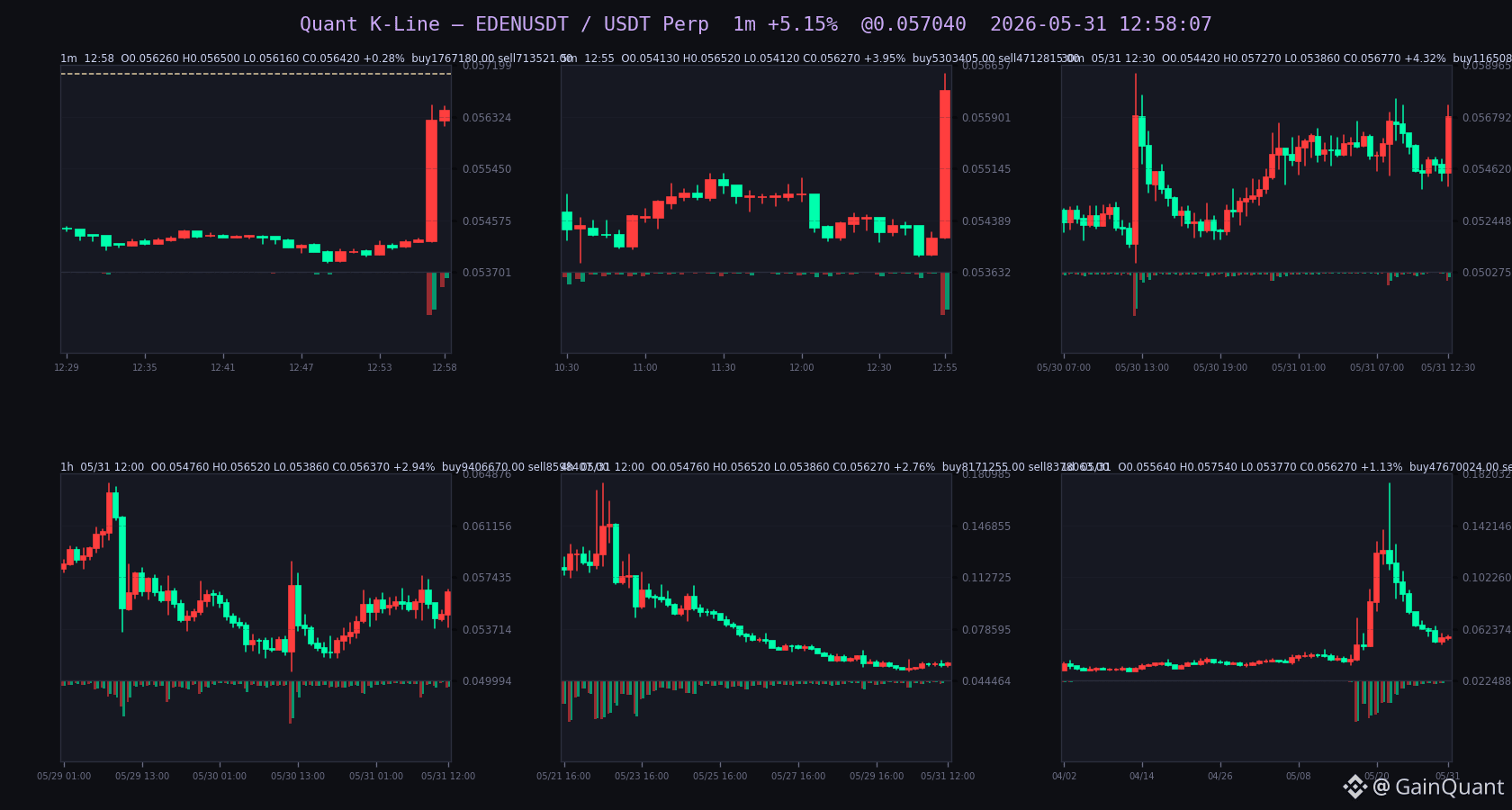1512x810 pixels.
Task: Click the "12:29" time axis label
Action: pyautogui.click(x=67, y=367)
